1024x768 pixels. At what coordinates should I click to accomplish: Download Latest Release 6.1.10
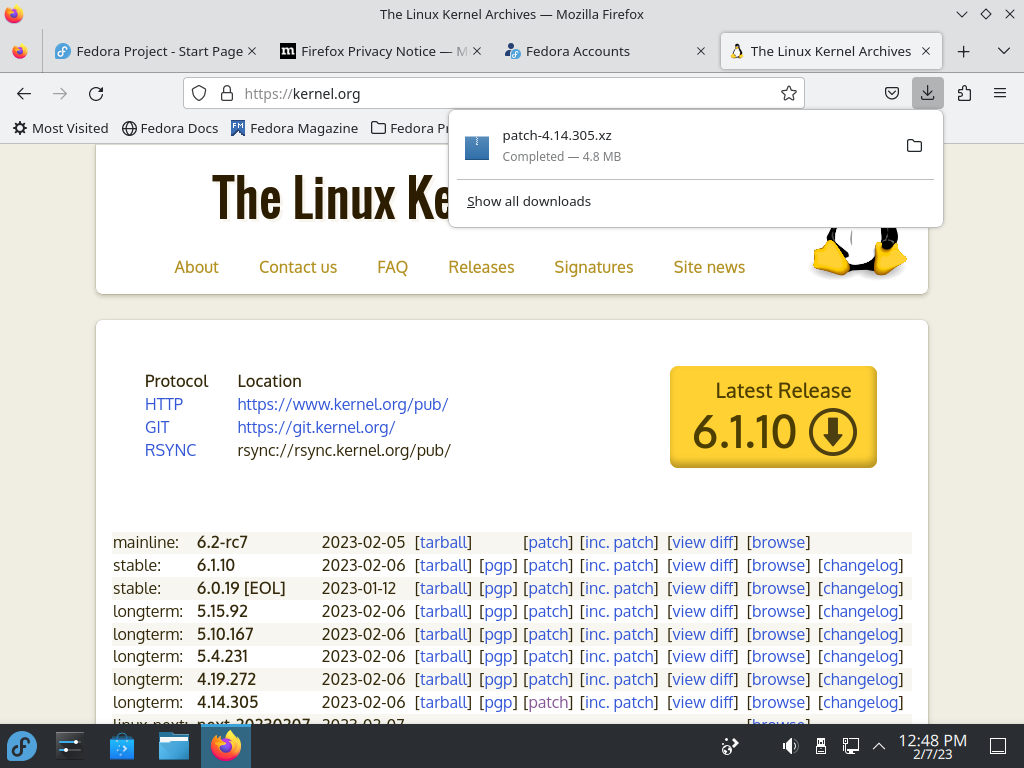coord(773,417)
